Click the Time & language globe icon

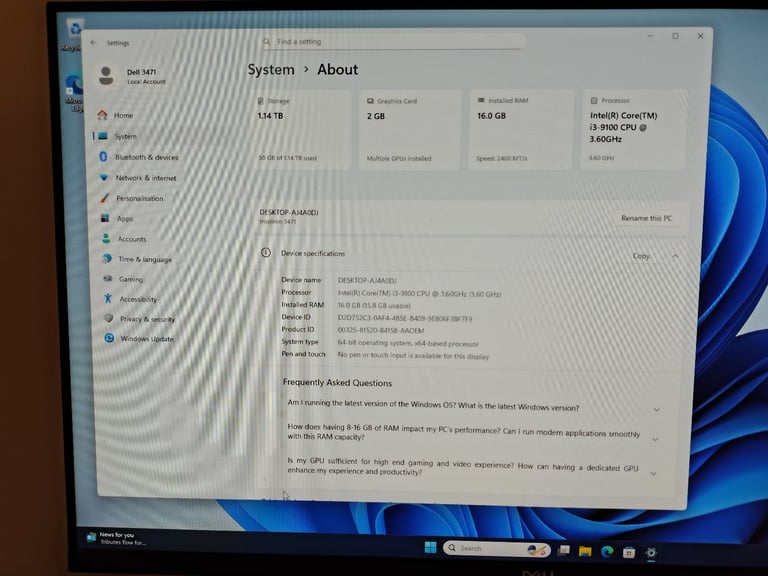coord(107,259)
